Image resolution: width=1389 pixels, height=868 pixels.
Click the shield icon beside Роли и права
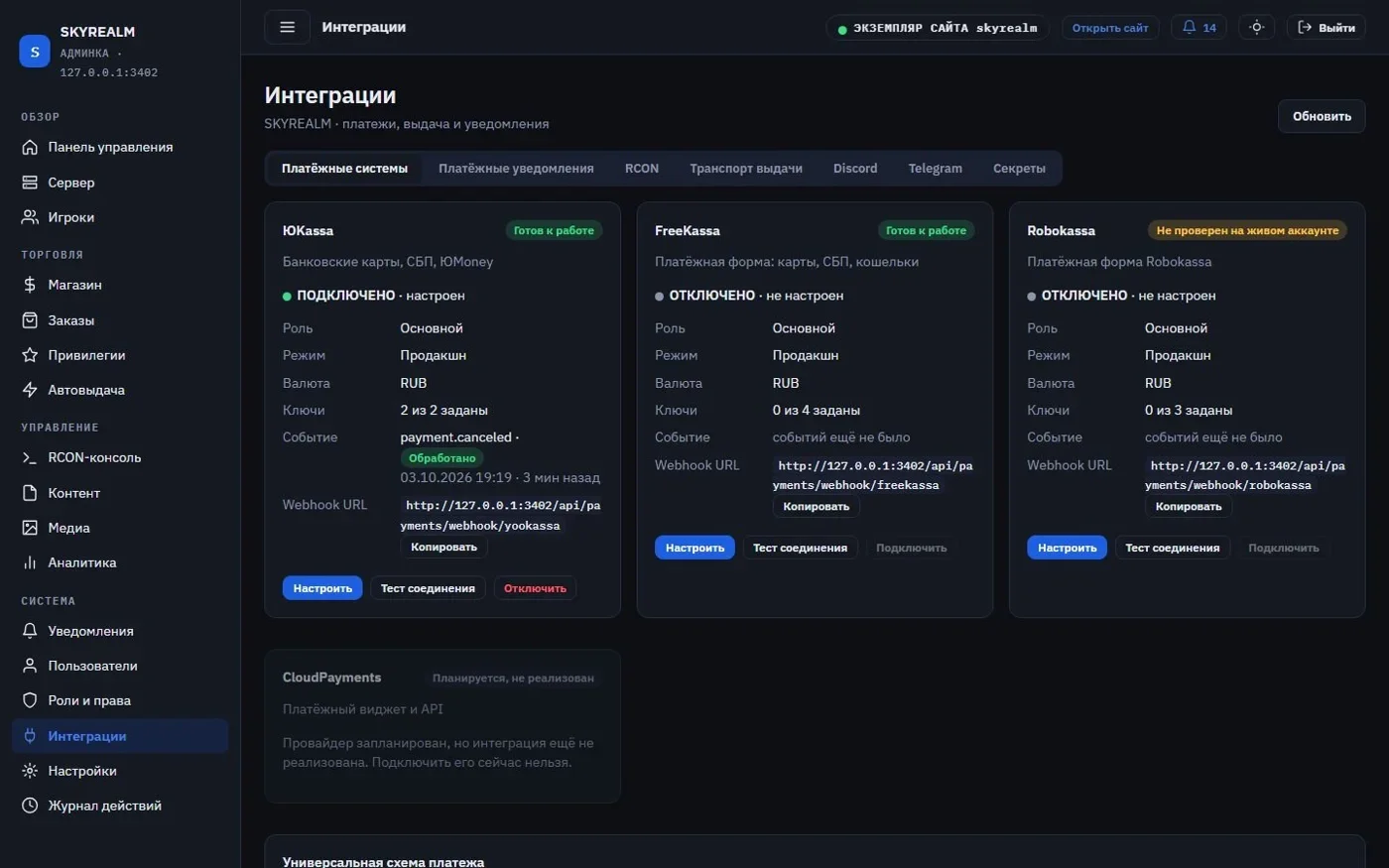pos(30,700)
